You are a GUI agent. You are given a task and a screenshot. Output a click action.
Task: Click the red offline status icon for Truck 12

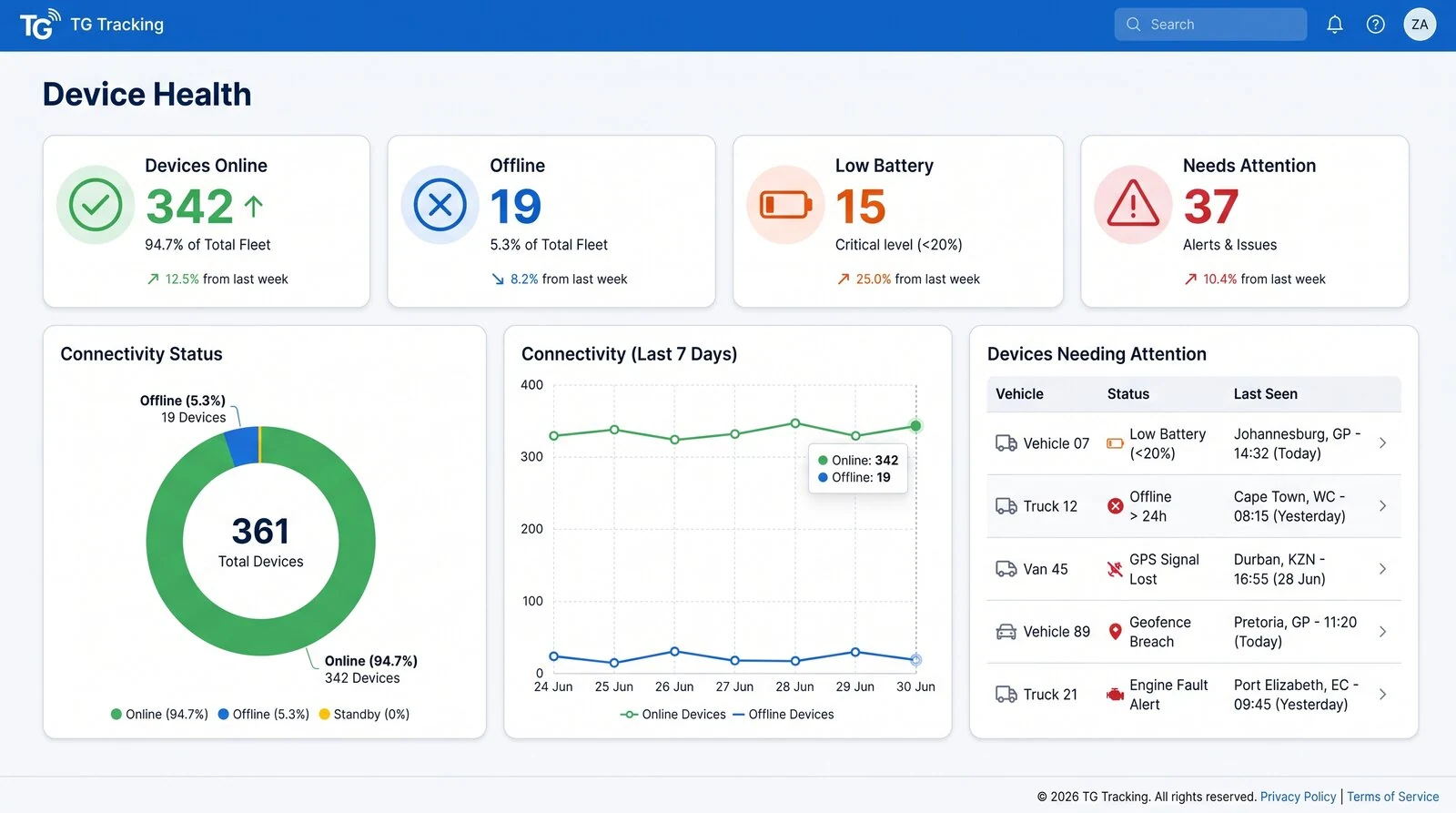(1115, 506)
